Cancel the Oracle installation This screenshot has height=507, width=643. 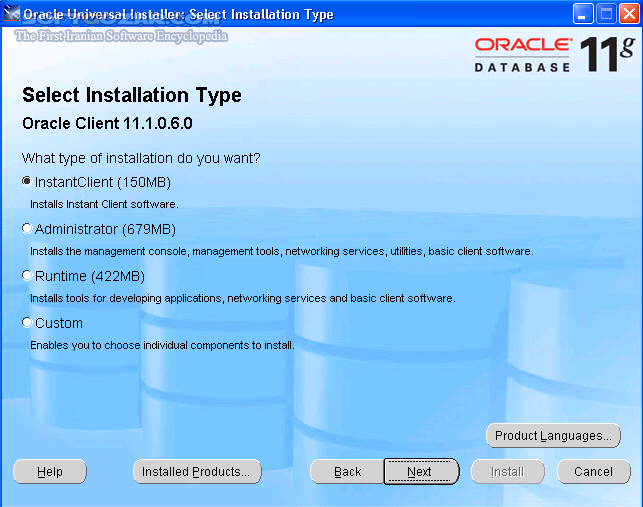tap(594, 472)
